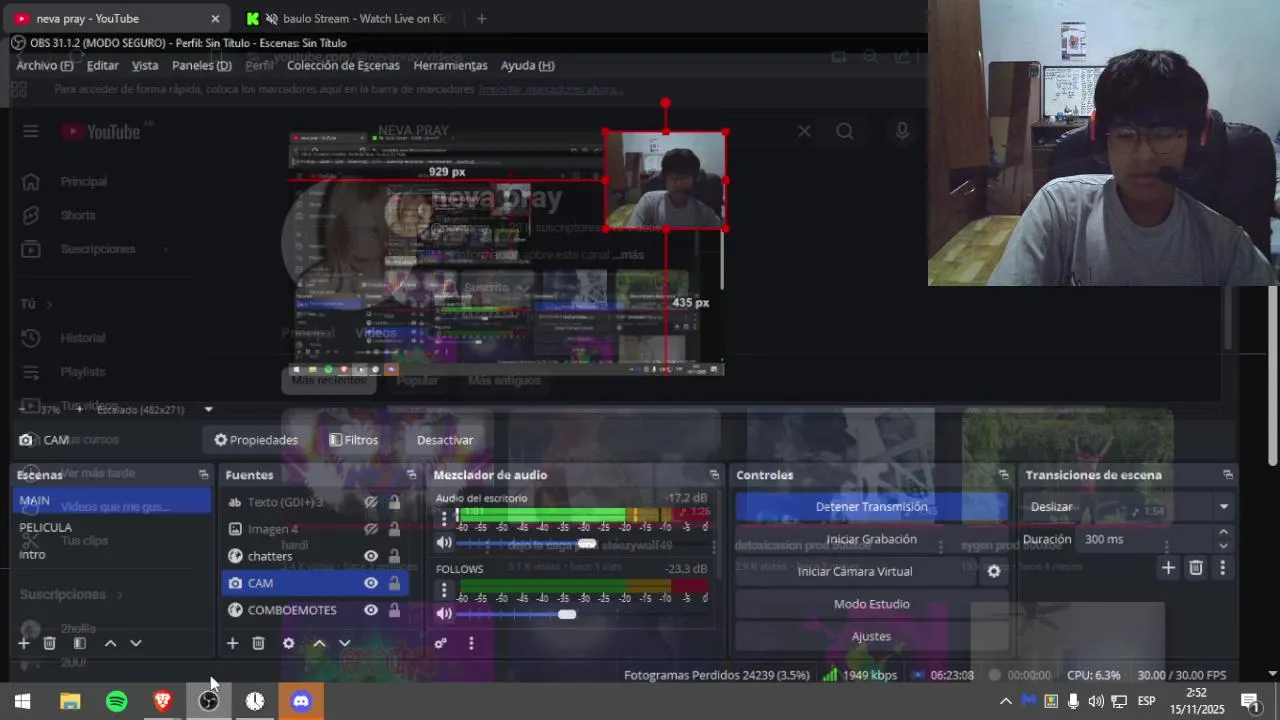Click the Desactivar button
The image size is (1280, 720).
445,440
